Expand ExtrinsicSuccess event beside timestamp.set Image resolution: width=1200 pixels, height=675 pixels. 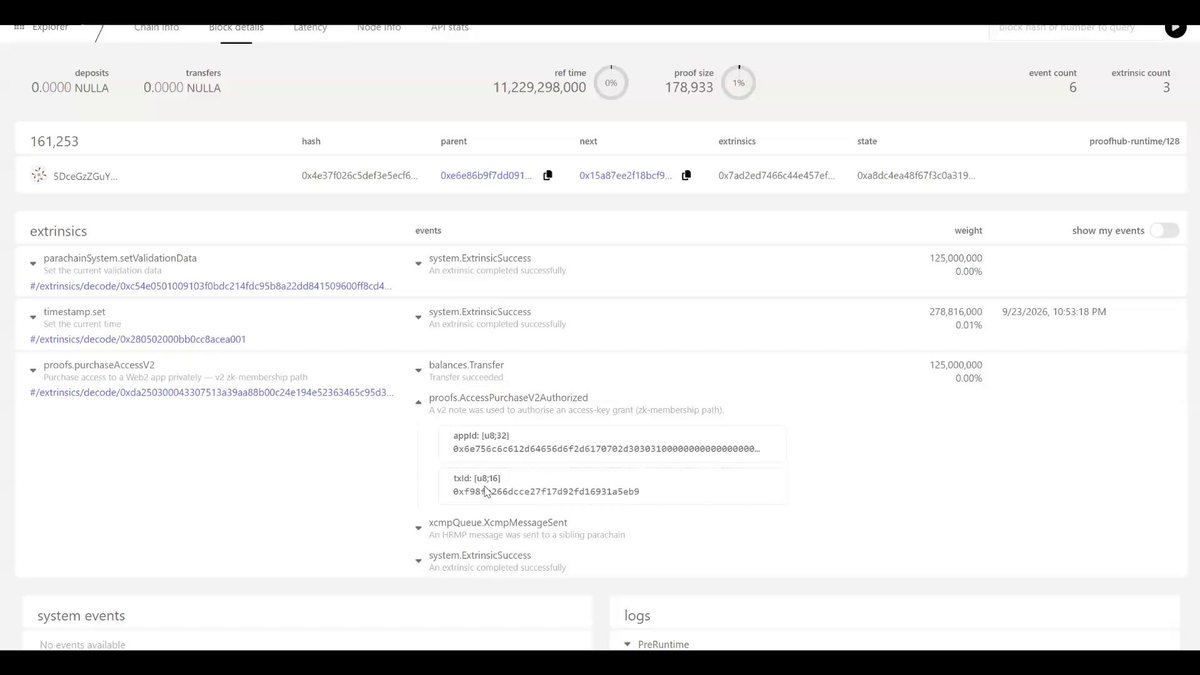pos(419,317)
